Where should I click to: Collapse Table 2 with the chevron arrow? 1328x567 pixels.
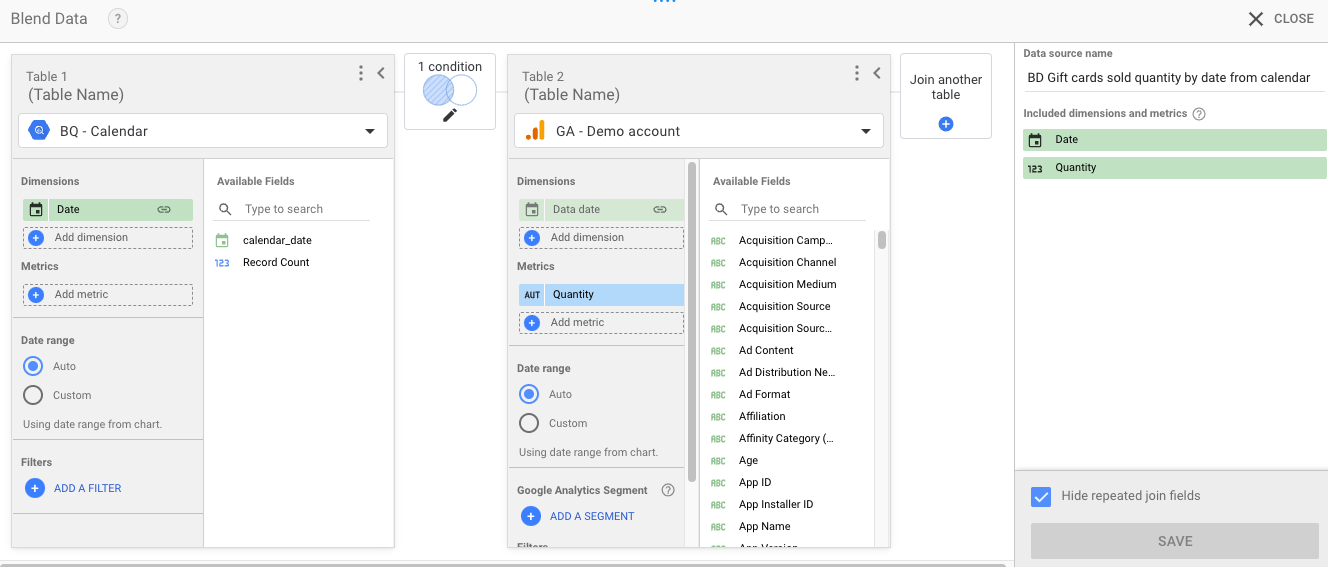tap(877, 73)
